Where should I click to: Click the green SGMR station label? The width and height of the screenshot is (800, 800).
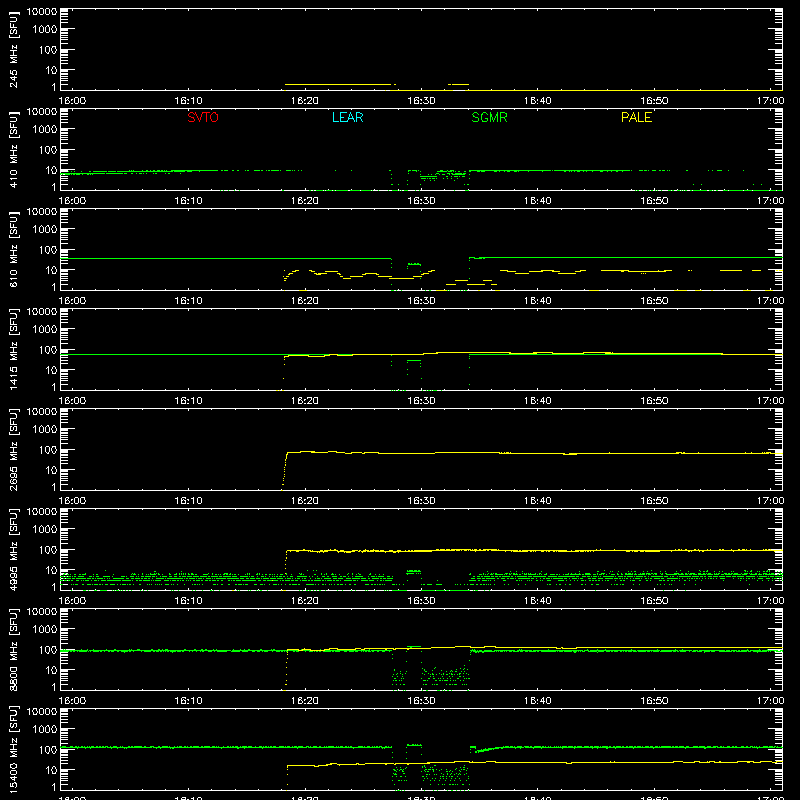[489, 117]
